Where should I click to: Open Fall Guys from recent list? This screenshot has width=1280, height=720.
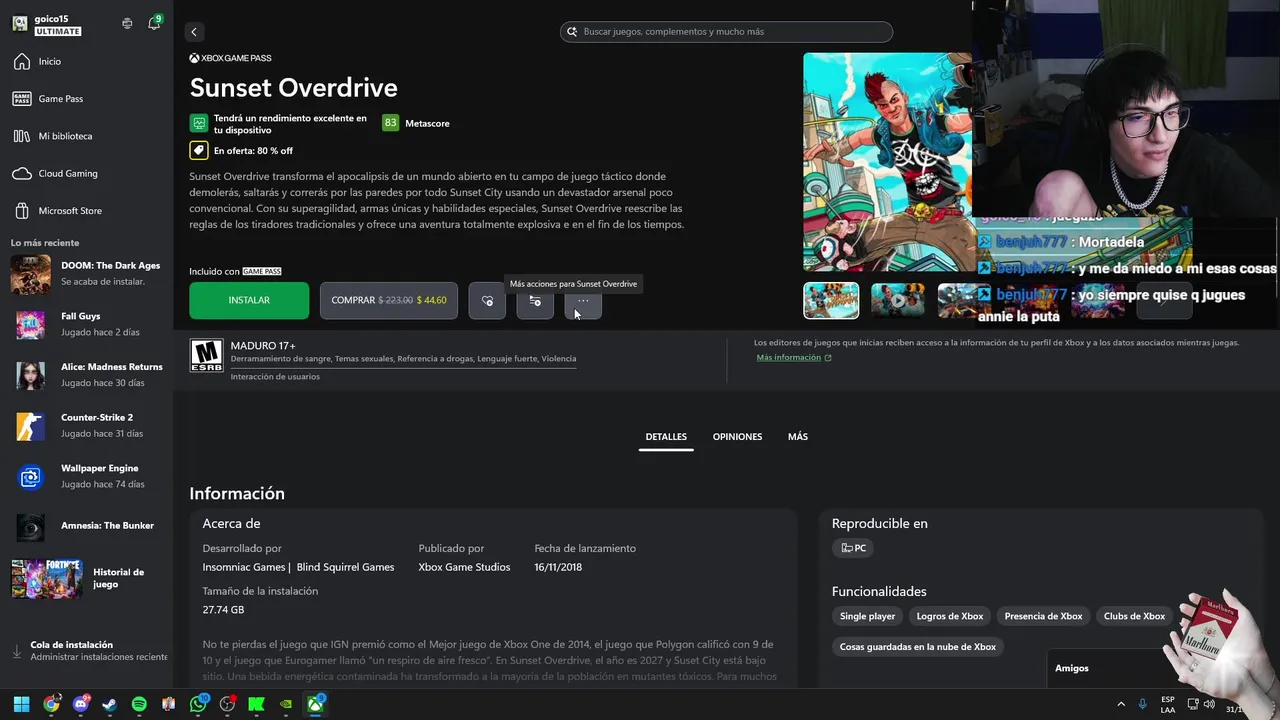pyautogui.click(x=88, y=324)
